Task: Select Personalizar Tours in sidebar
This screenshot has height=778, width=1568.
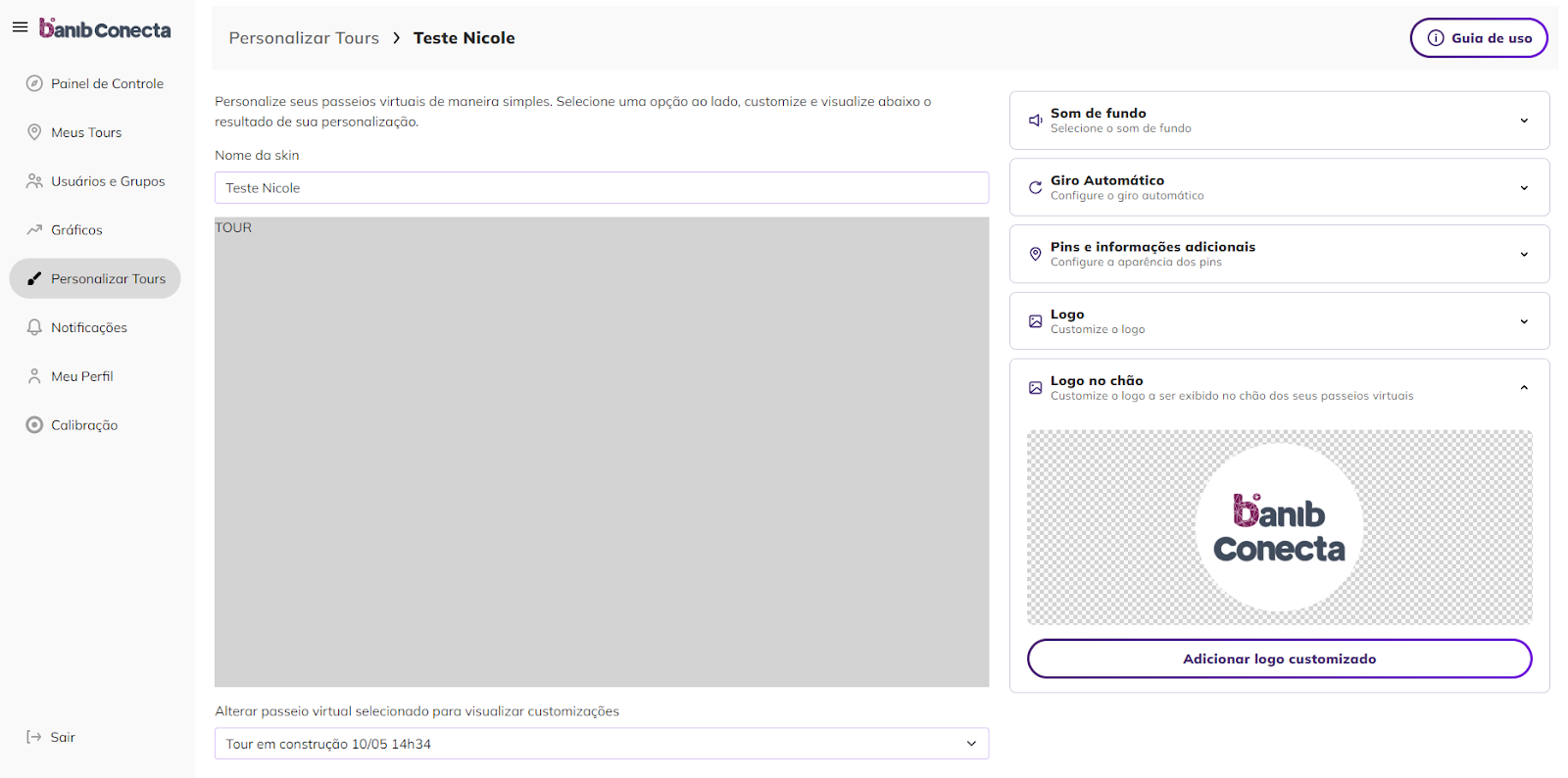Action: click(95, 278)
